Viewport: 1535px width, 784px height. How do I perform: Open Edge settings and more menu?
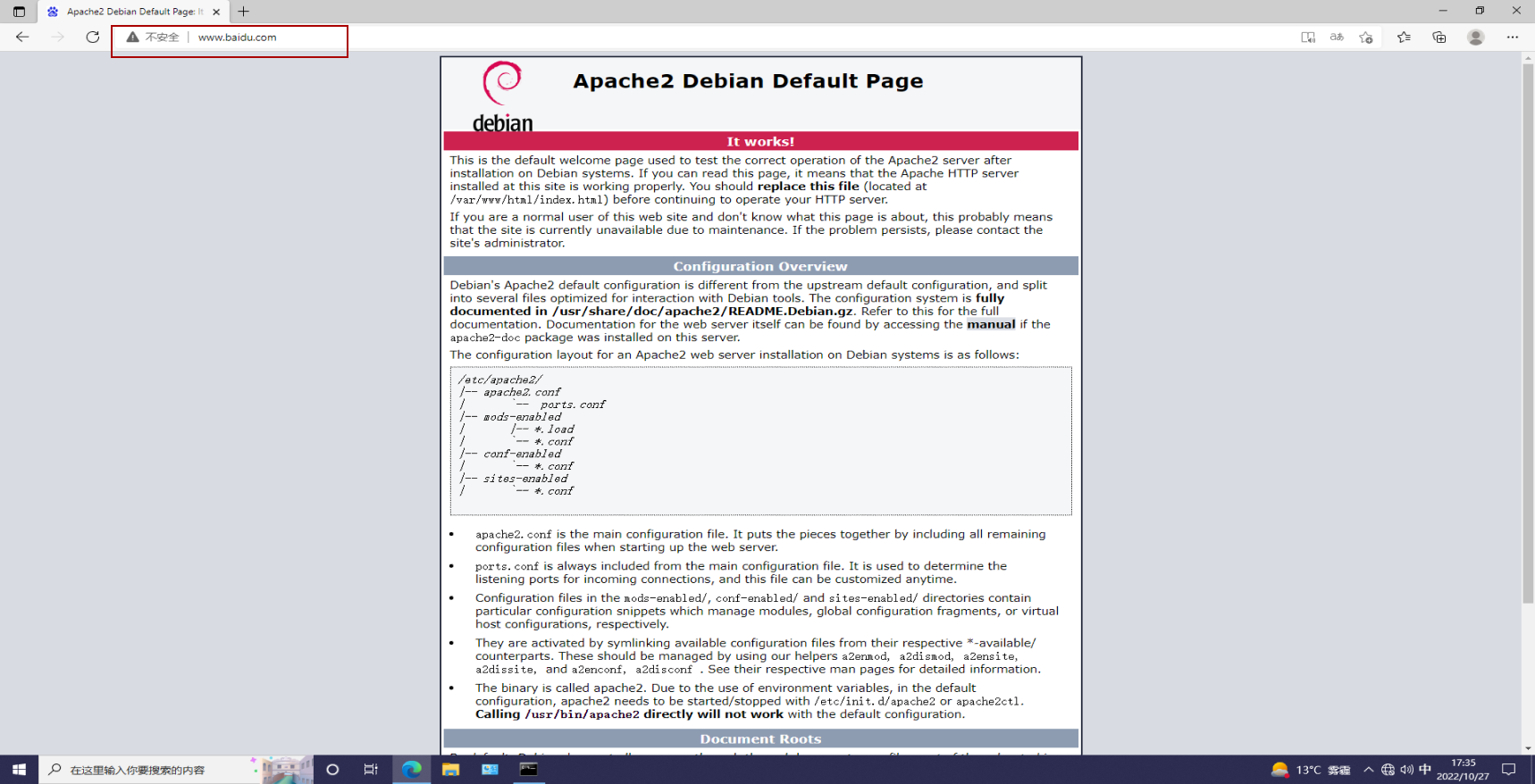click(x=1513, y=38)
